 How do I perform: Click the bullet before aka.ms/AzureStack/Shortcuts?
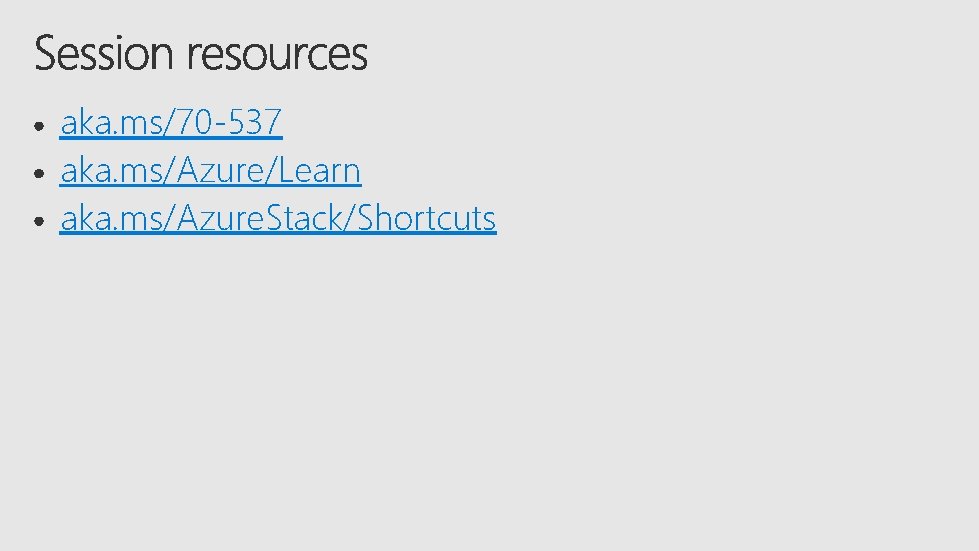tap(40, 221)
